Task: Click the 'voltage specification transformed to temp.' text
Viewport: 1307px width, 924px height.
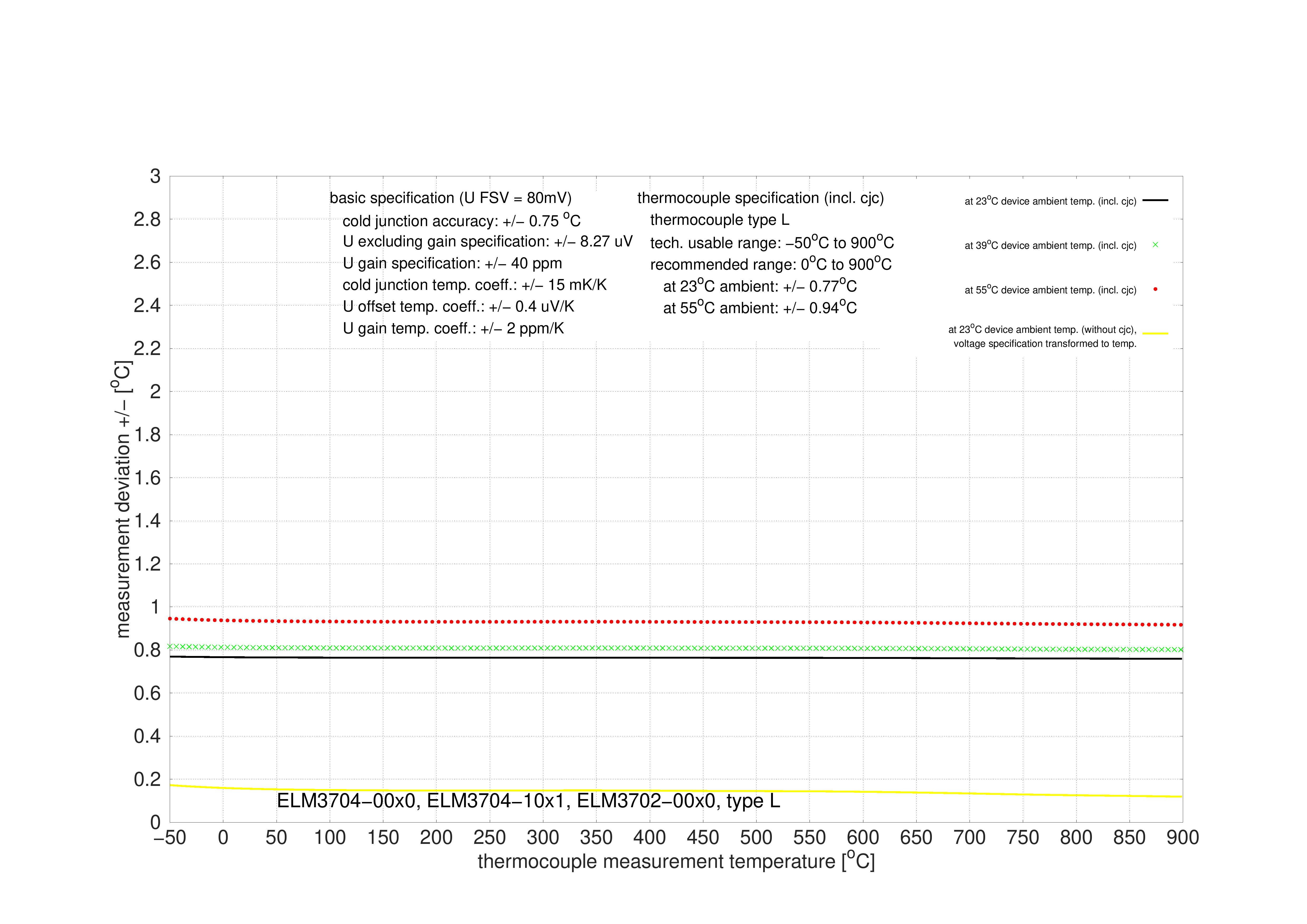Action: (1045, 344)
